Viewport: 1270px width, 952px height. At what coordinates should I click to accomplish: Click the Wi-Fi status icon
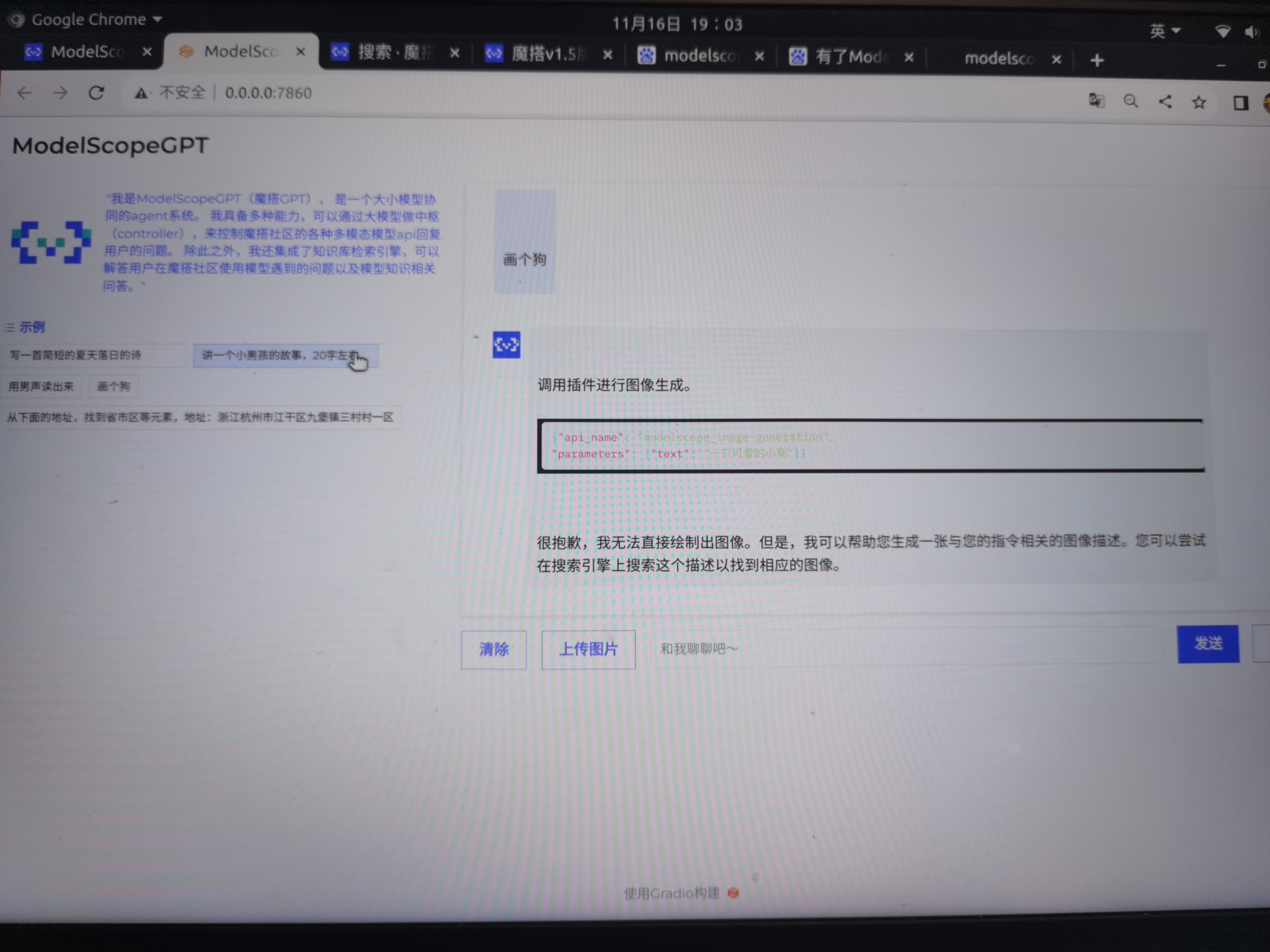pos(1222,31)
